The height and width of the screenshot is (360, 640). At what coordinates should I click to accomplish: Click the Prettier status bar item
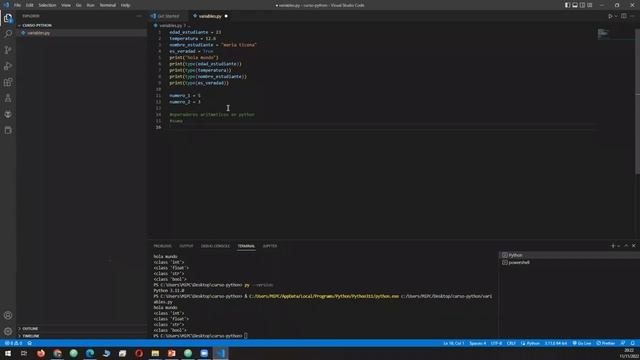click(606, 343)
